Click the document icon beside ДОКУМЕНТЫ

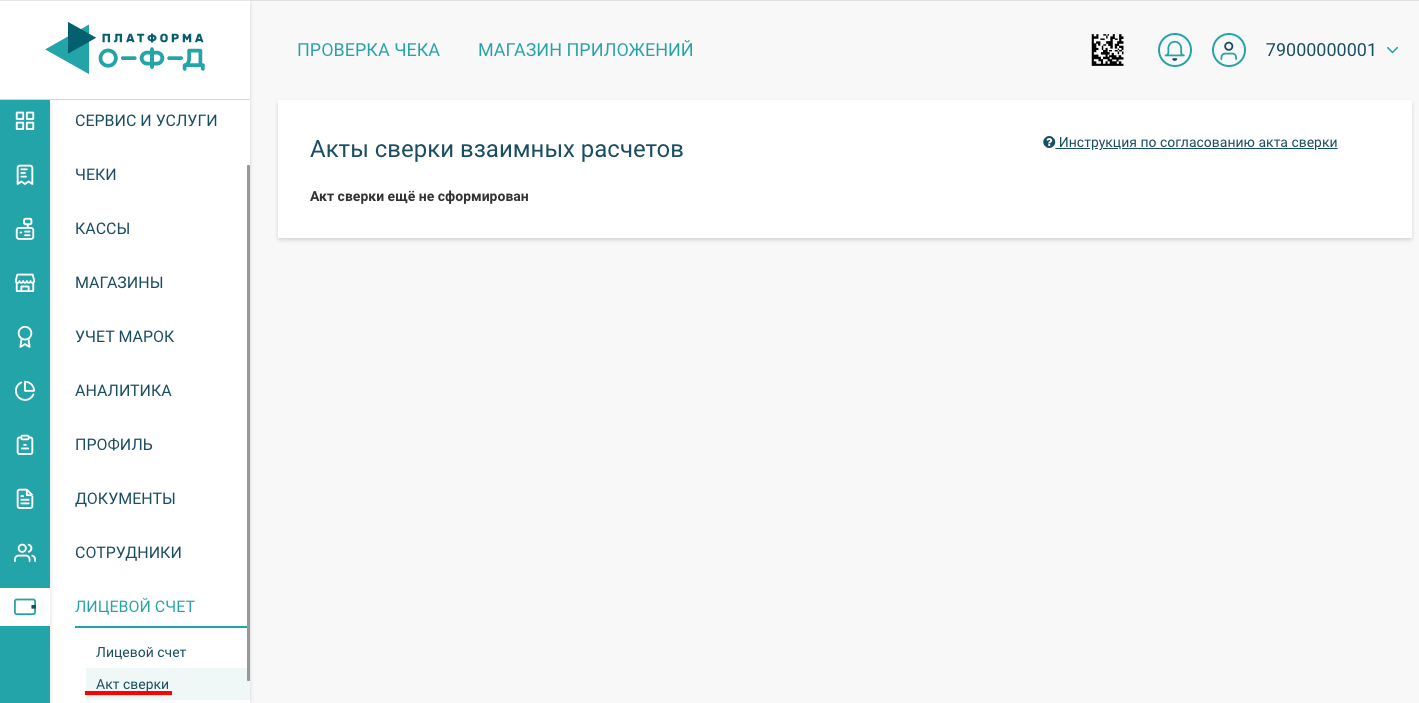(25, 499)
